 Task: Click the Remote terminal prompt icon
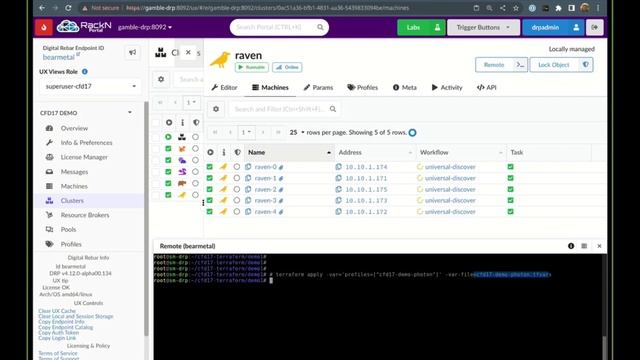[x=520, y=65]
